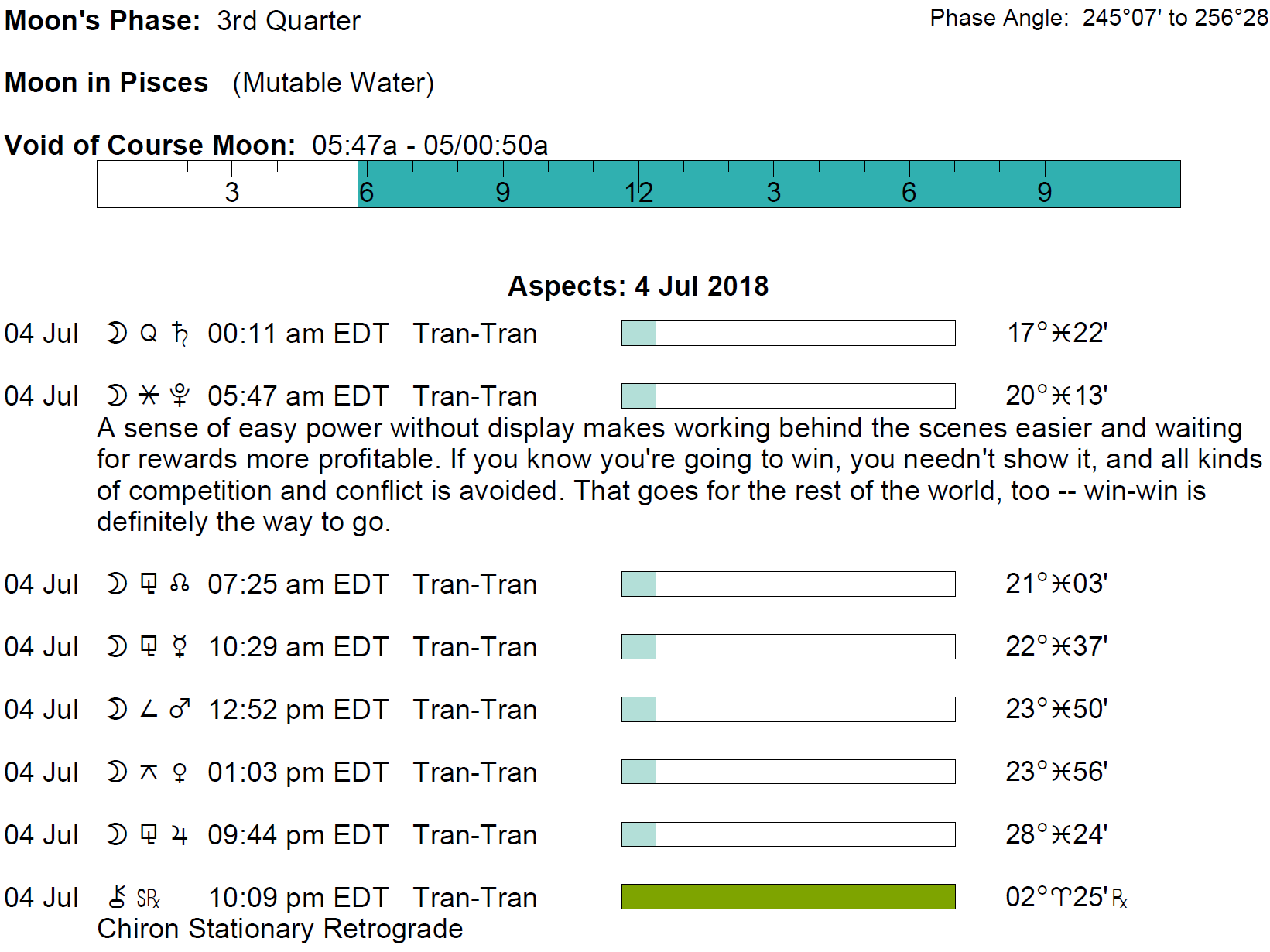This screenshot has height=952, width=1270.
Task: Click the strength bar in the 09:44 pm row
Action: 788,834
